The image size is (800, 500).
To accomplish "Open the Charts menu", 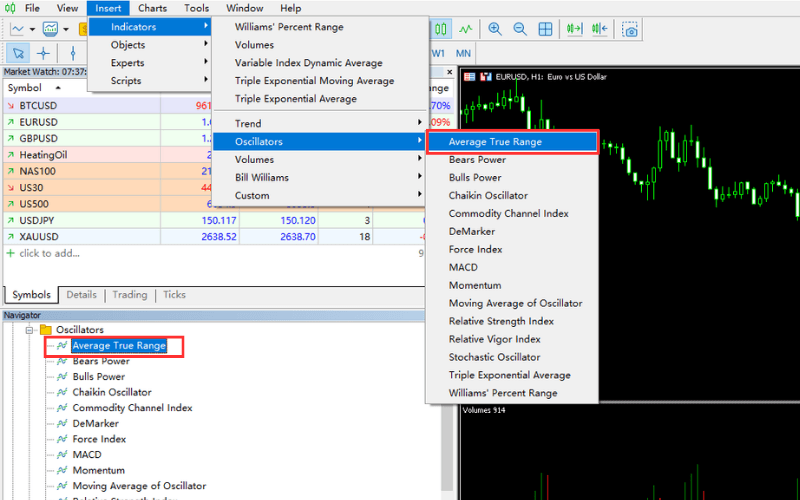I will (x=152, y=8).
